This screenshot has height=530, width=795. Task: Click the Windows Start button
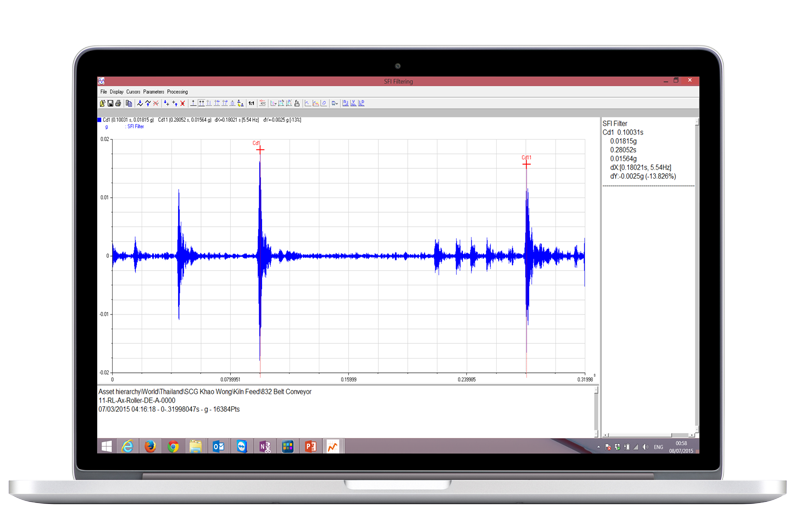point(106,447)
